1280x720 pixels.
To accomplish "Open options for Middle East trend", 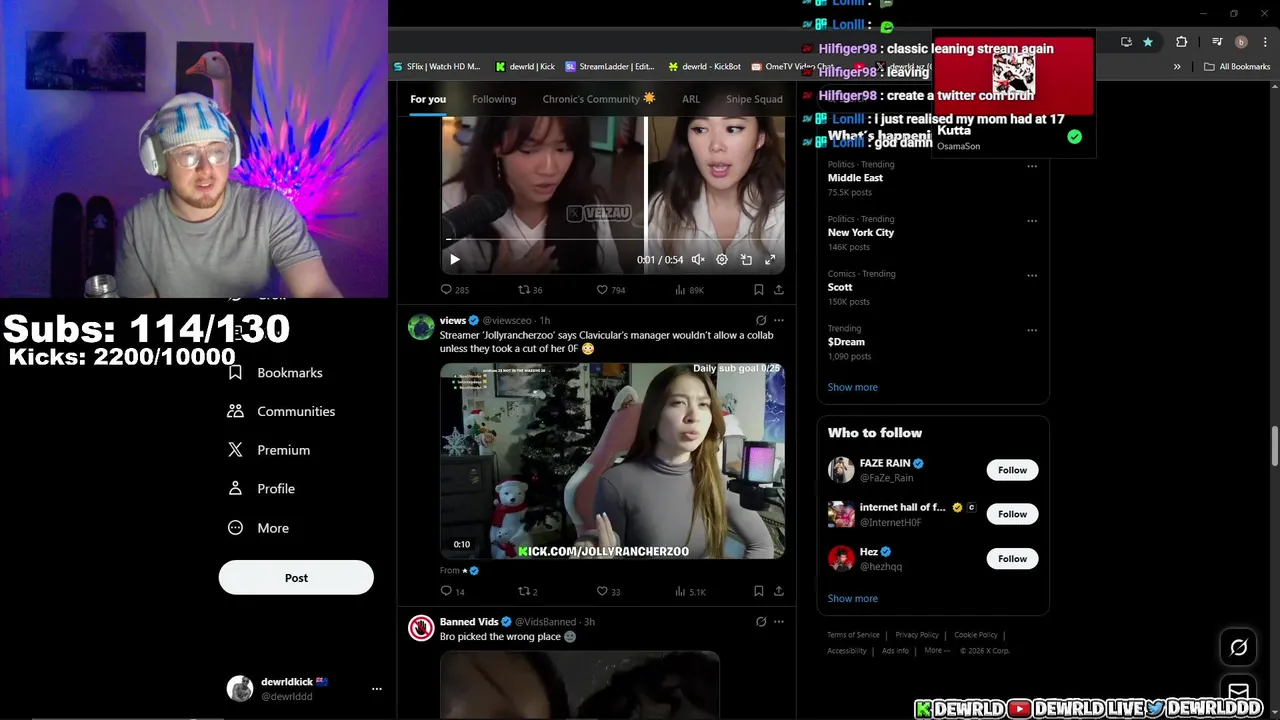I will tap(1032, 166).
